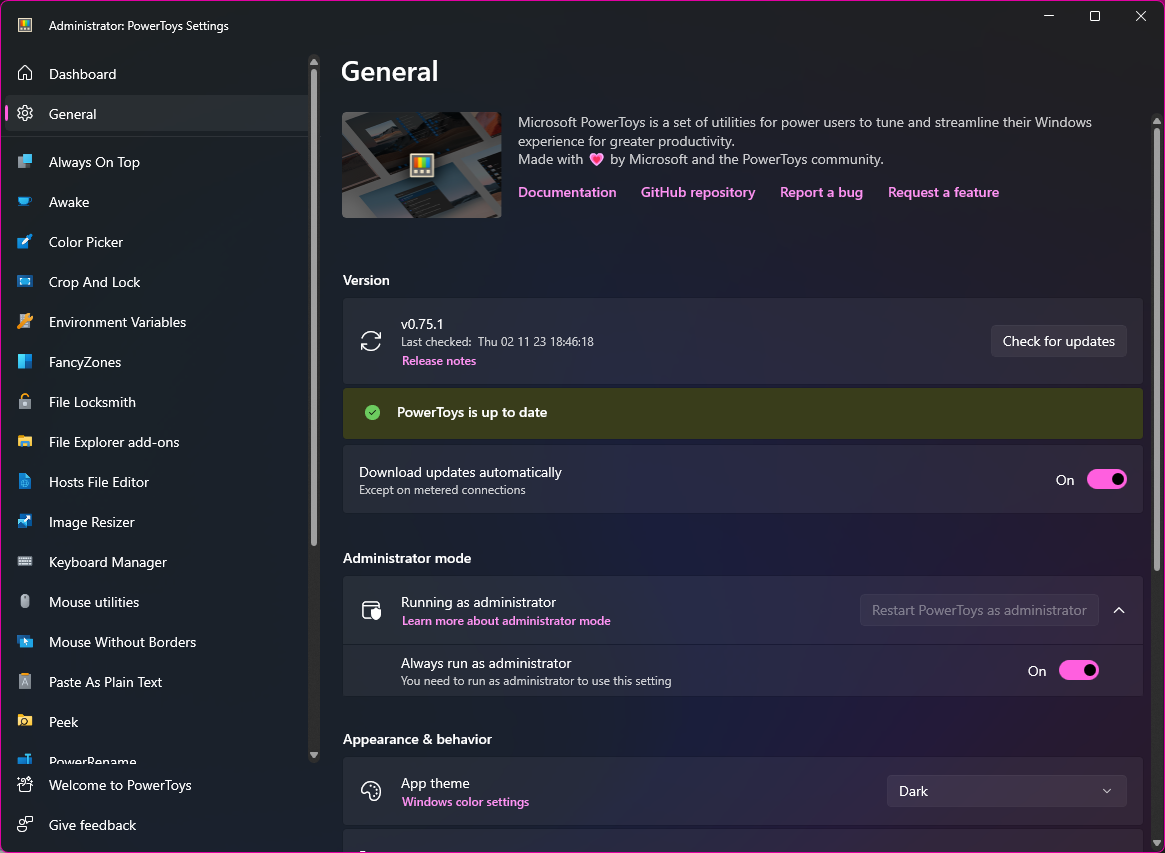Open the App theme dropdown
Image resolution: width=1165 pixels, height=853 pixels.
click(x=1005, y=790)
